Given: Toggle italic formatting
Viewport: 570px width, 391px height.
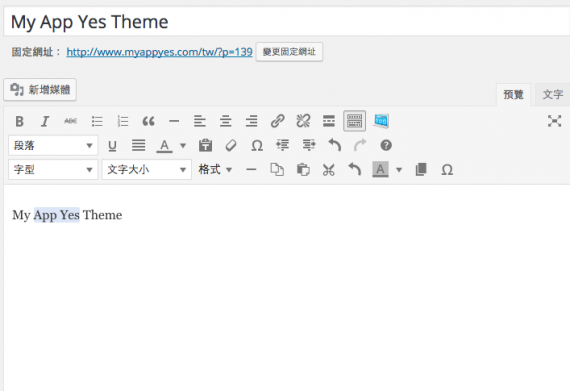Looking at the screenshot, I should [x=45, y=121].
